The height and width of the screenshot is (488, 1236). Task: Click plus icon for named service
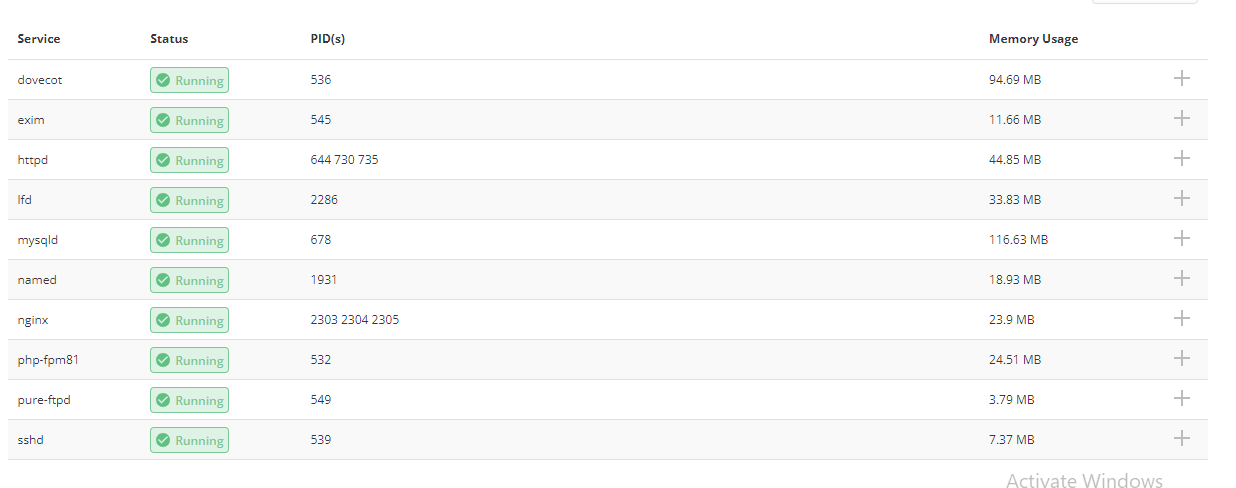click(x=1181, y=278)
